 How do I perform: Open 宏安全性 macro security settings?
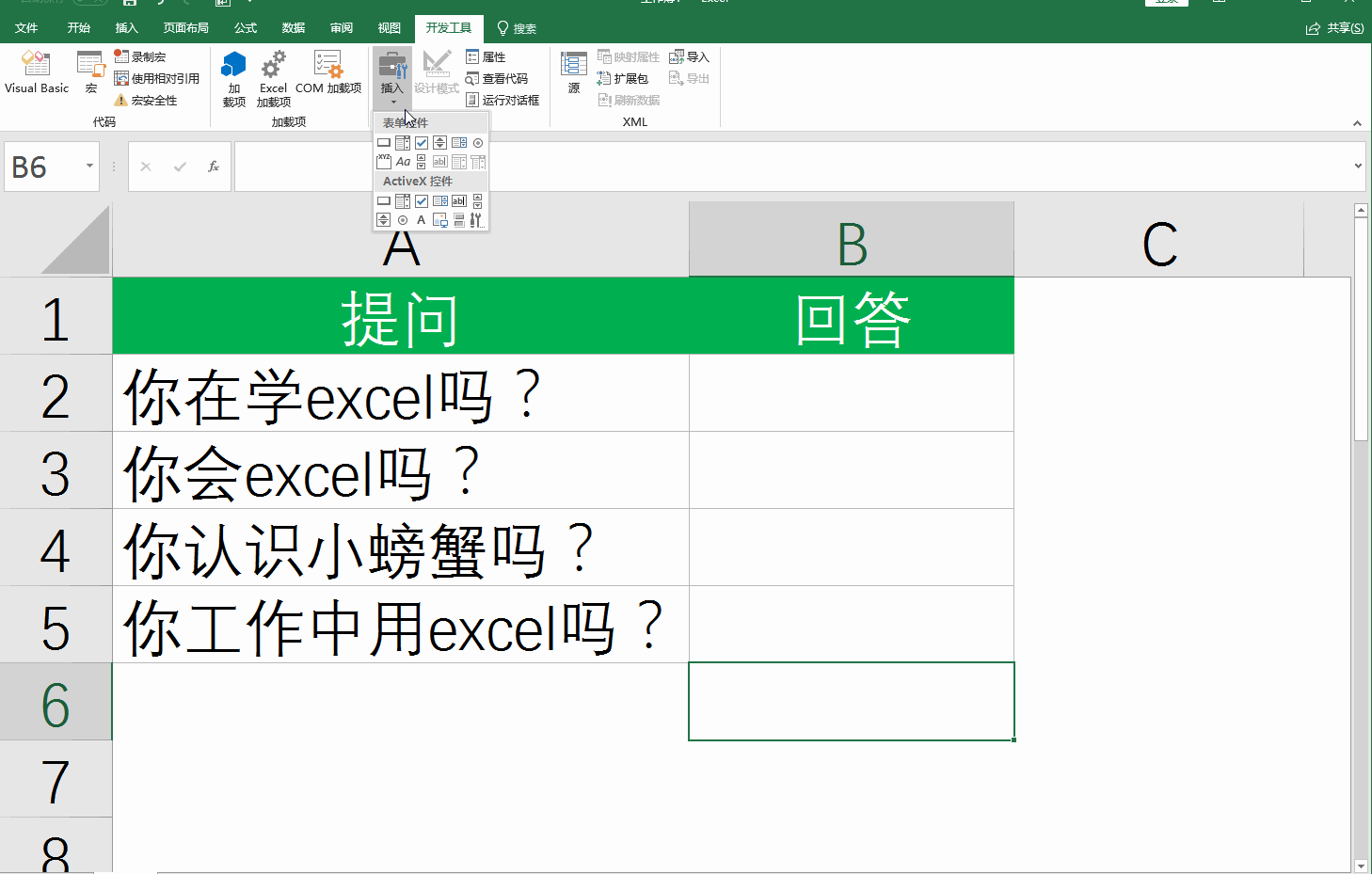146,100
